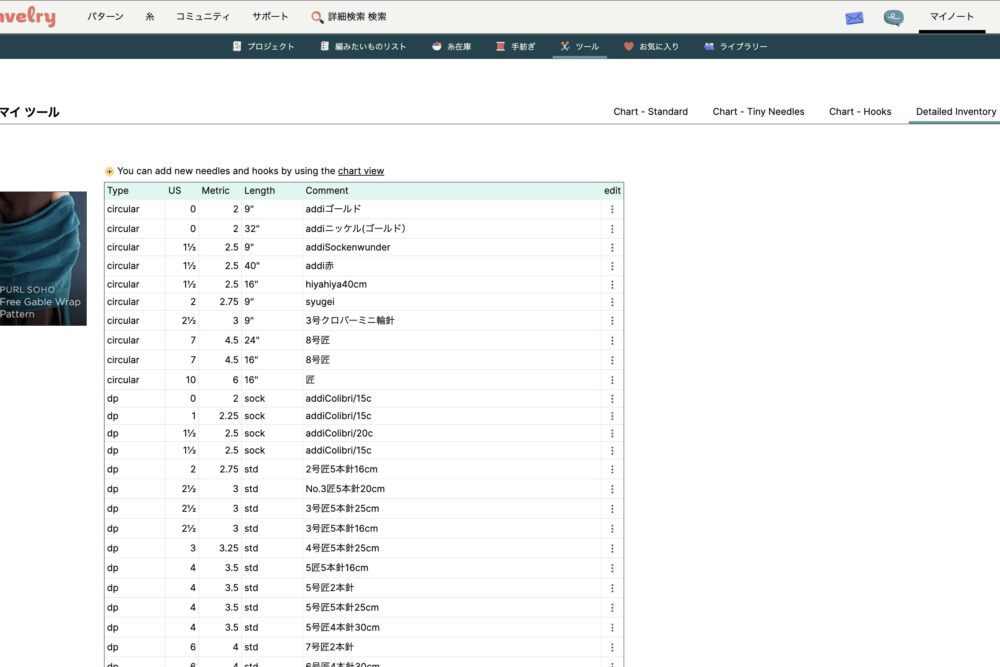Open edit menu for 3号クロバーミニ輪針 row
This screenshot has height=667, width=1000.
point(612,321)
